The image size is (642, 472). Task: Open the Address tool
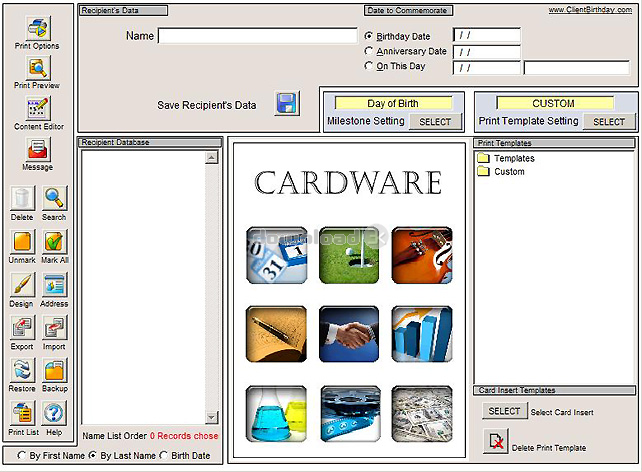[x=54, y=285]
